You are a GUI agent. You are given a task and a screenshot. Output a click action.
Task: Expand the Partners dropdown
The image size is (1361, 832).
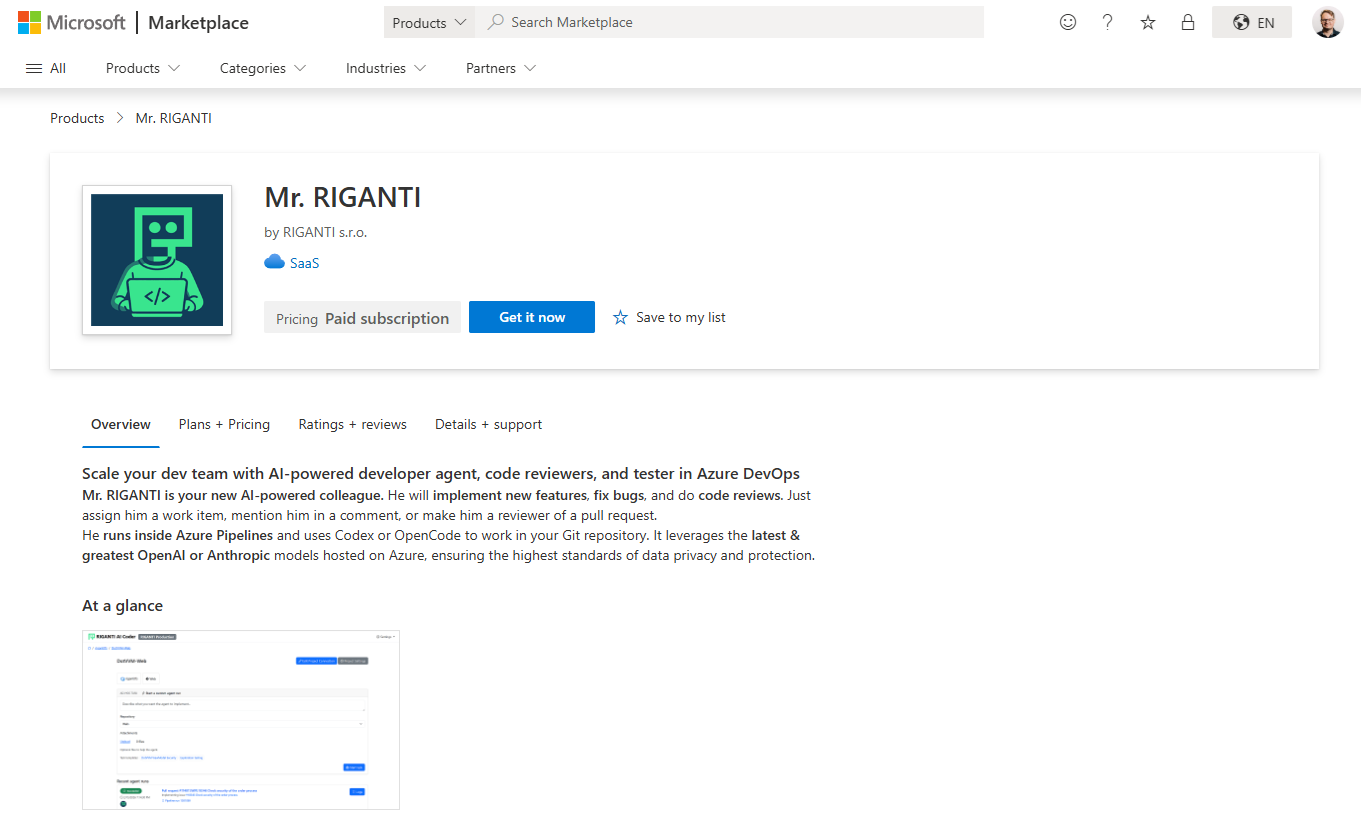tap(499, 67)
